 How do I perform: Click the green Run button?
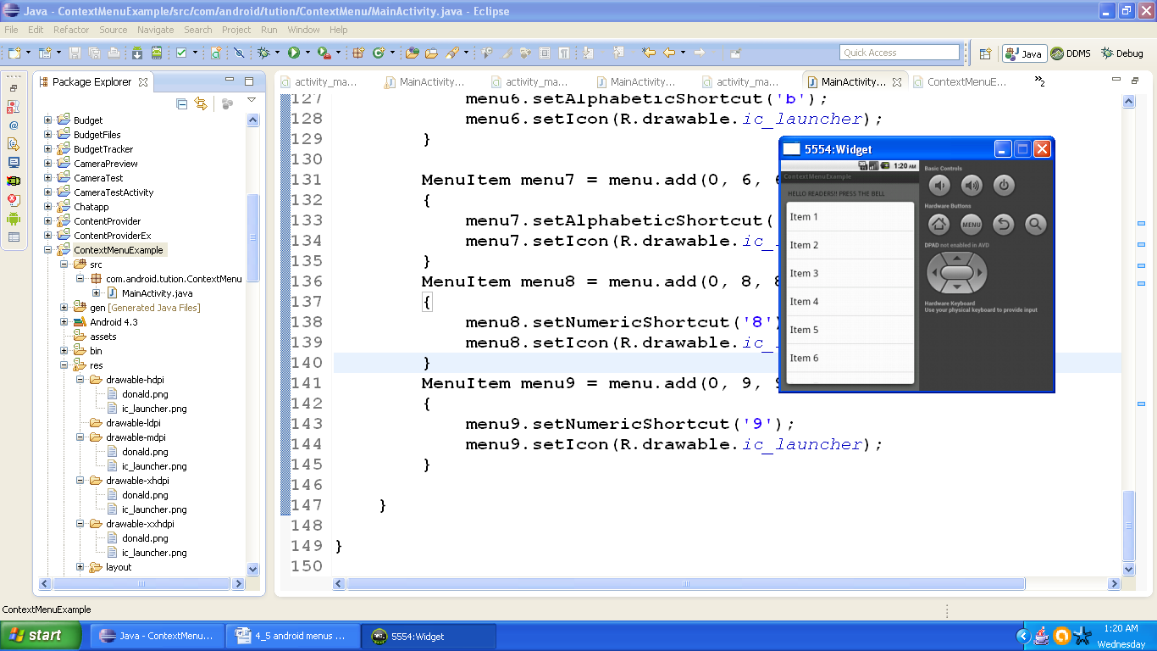click(294, 52)
